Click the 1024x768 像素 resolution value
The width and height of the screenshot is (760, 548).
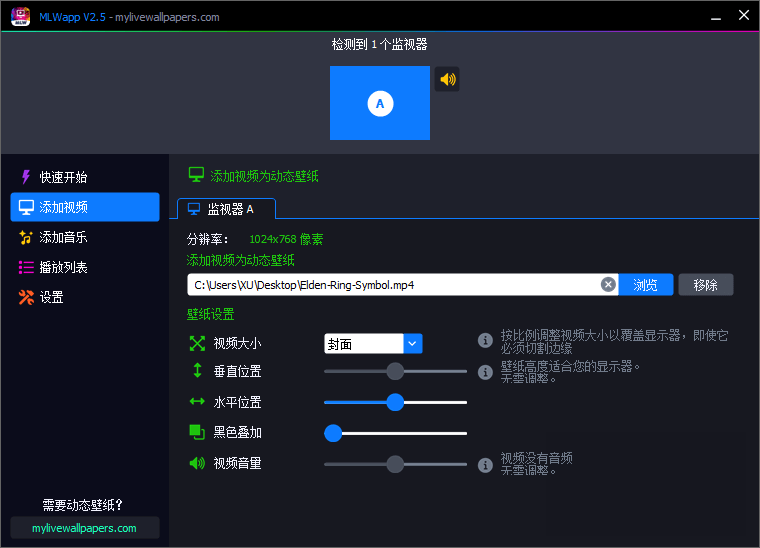286,239
